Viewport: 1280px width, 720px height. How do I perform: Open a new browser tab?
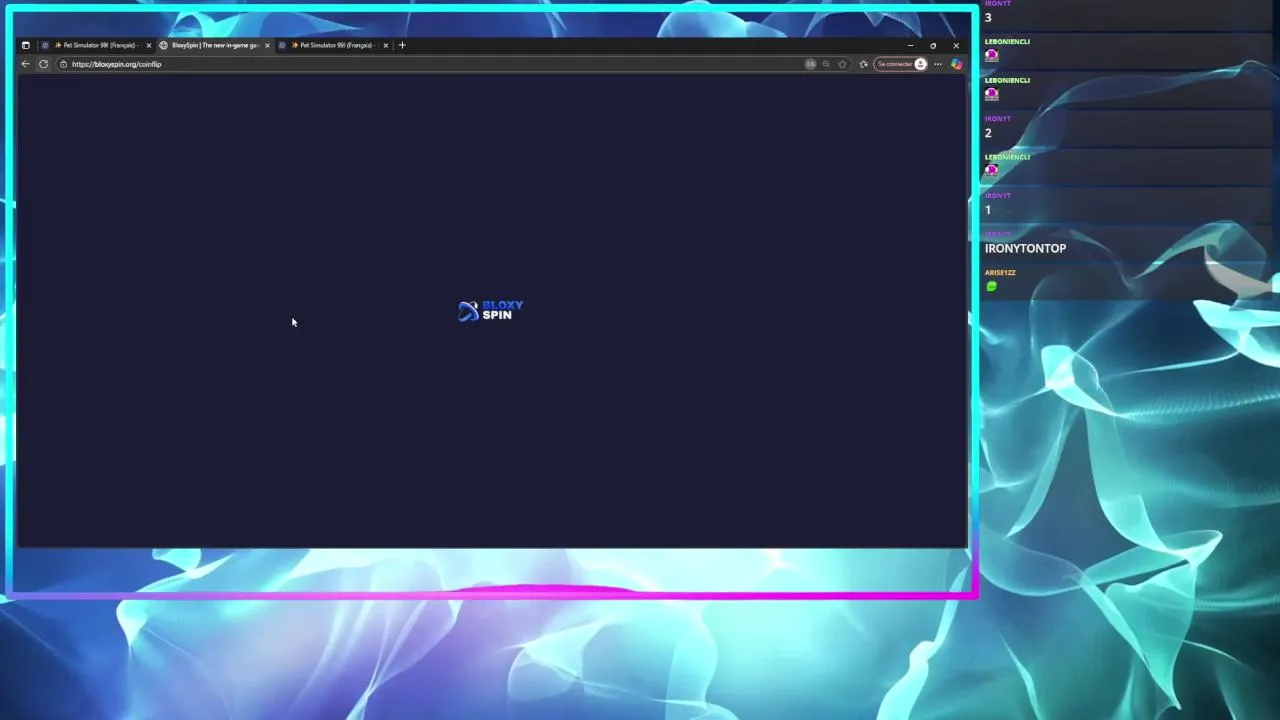coord(402,45)
